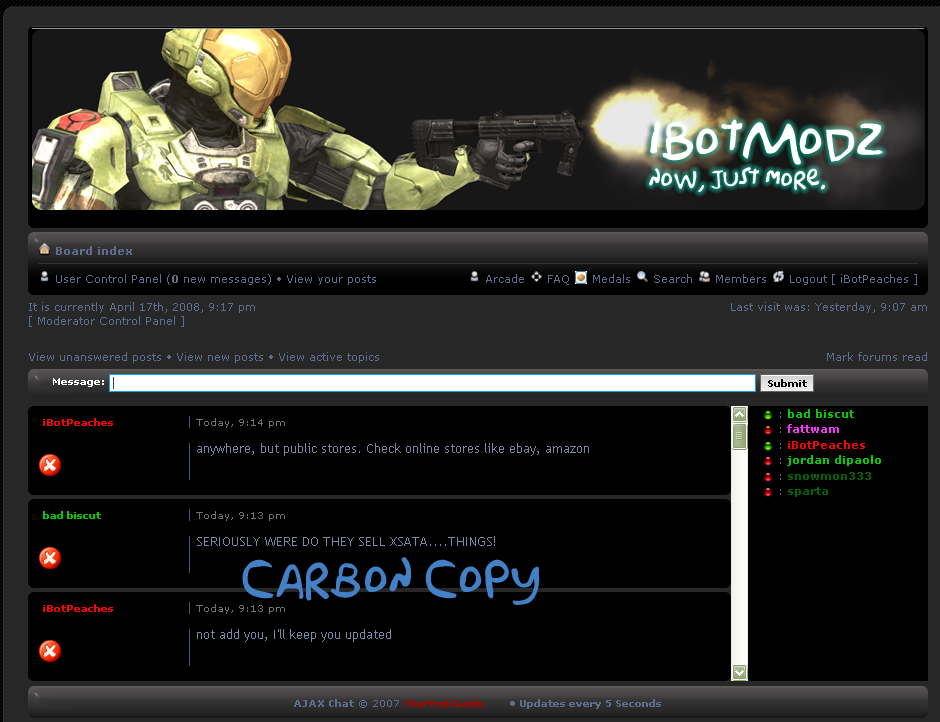This screenshot has width=940, height=722.
Task: Select sparta in online users list
Action: 808,492
